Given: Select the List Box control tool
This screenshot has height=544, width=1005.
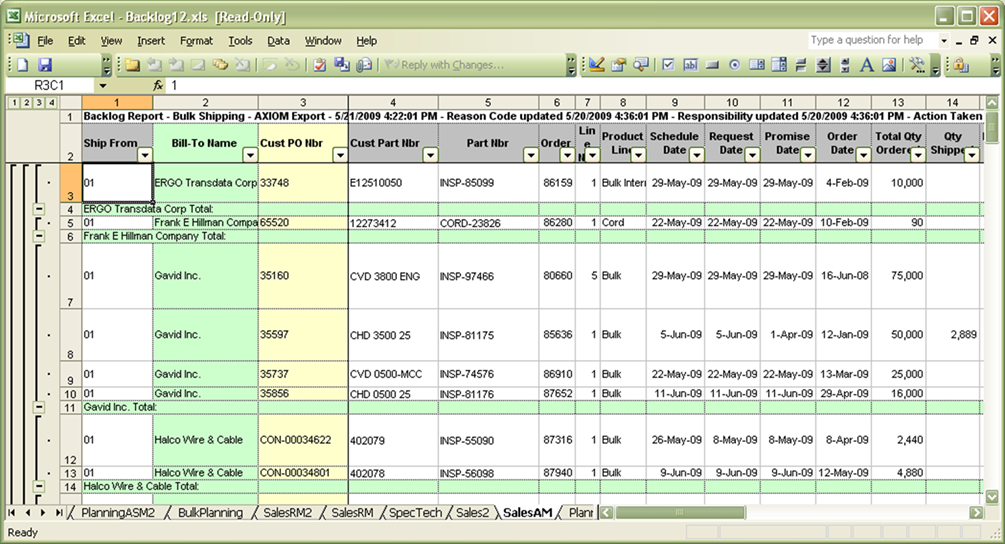Looking at the screenshot, I should pos(757,65).
